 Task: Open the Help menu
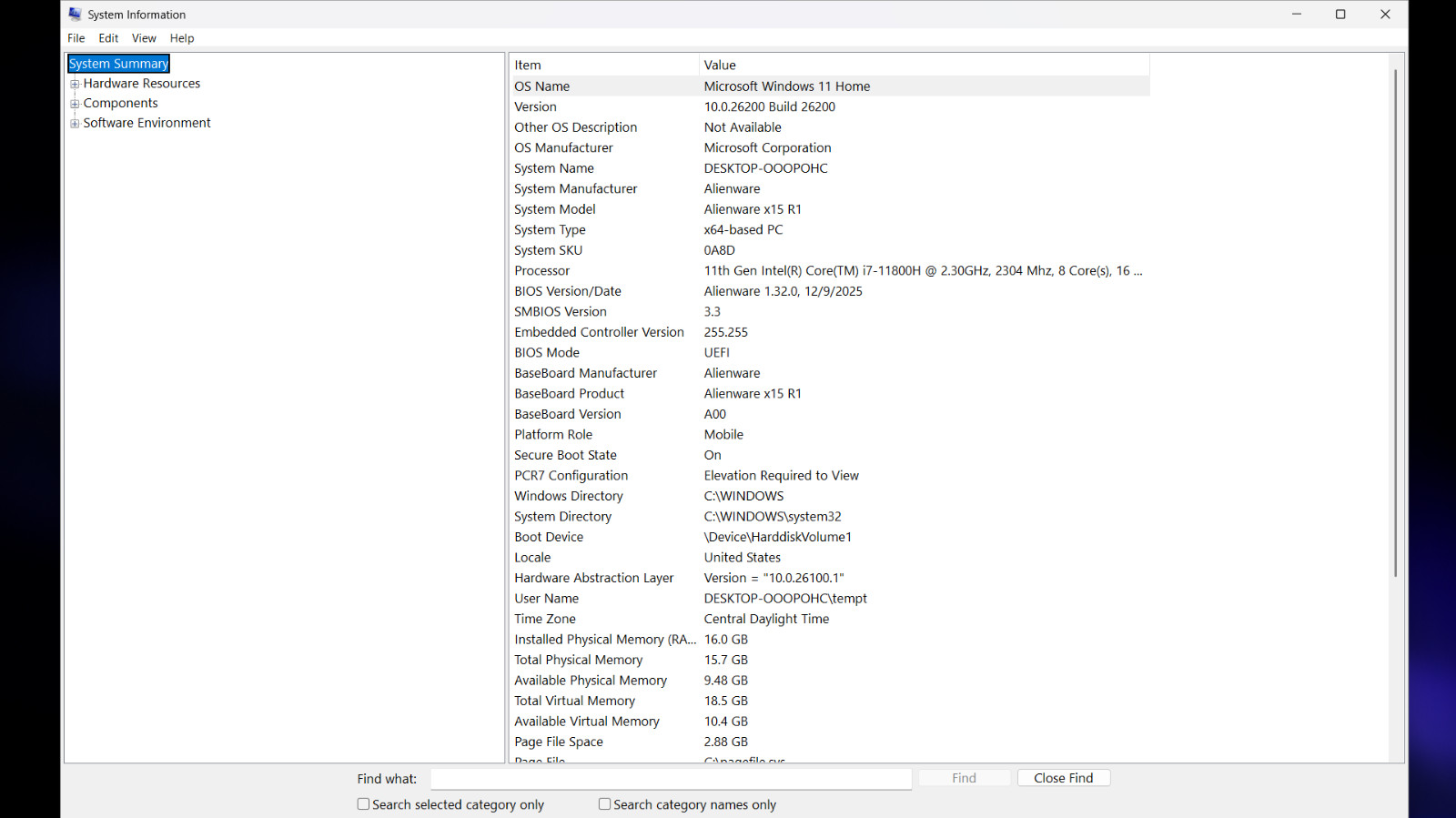(182, 38)
